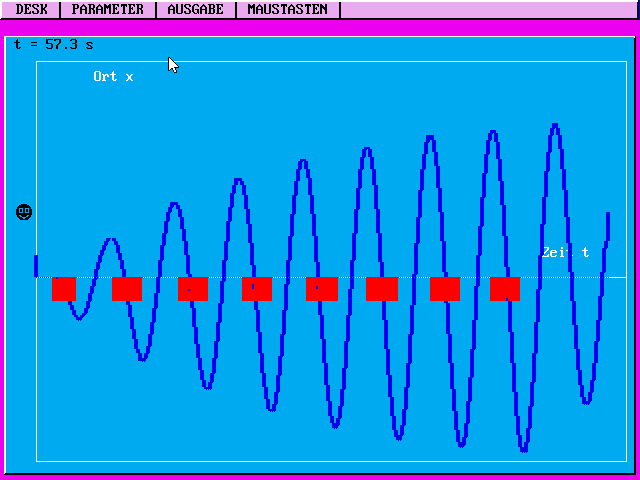
Task: Click the short blue start marker on plot's left border
Action: 36,266
